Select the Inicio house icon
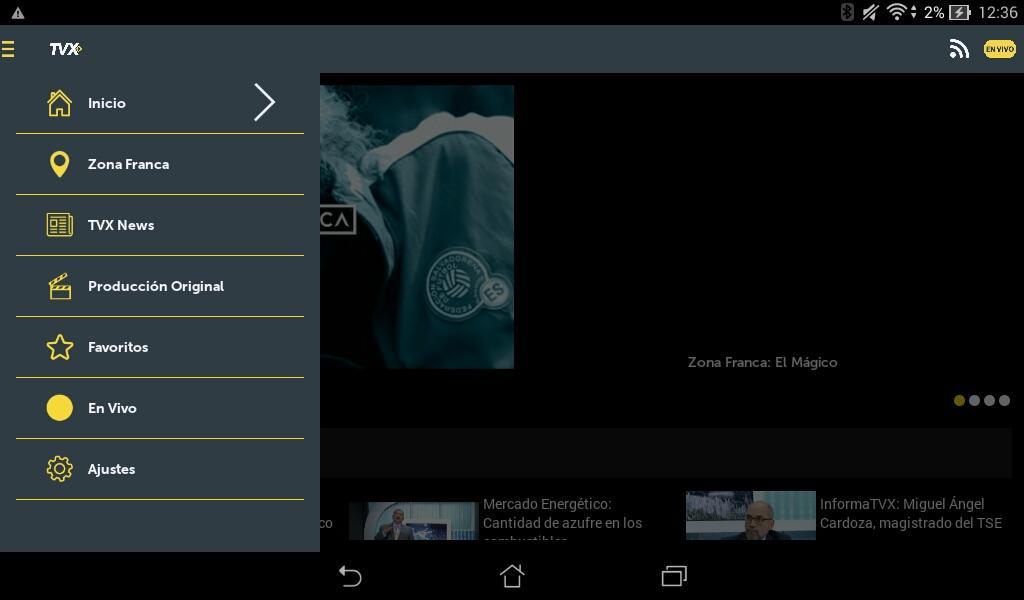The width and height of the screenshot is (1024, 600). click(59, 103)
